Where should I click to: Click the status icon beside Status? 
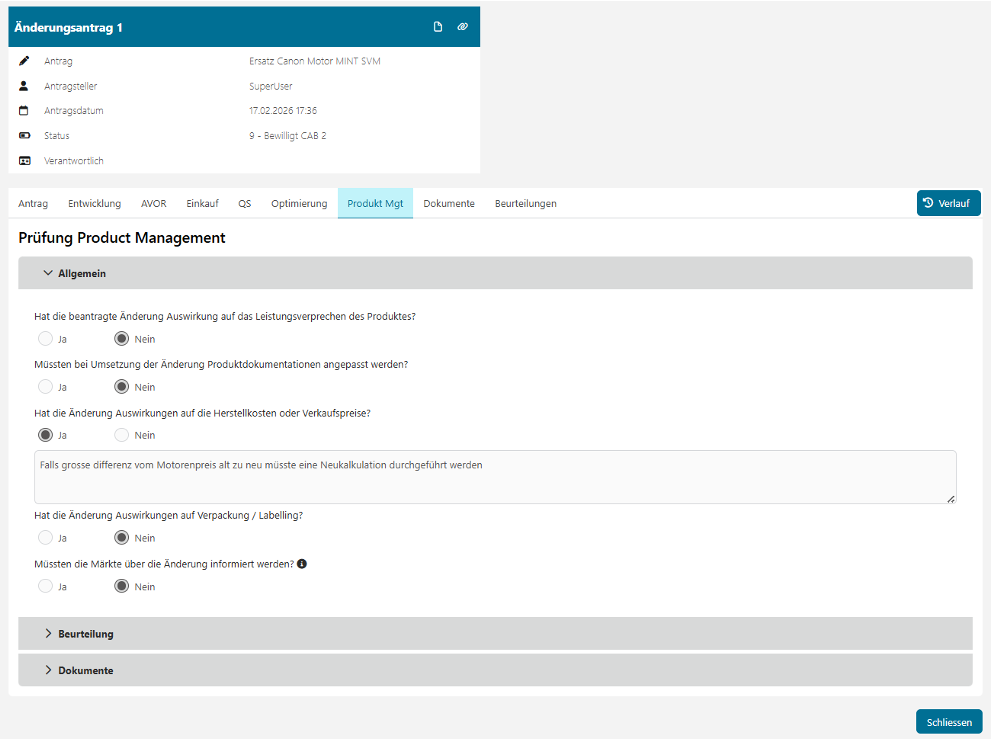pyautogui.click(x=24, y=135)
